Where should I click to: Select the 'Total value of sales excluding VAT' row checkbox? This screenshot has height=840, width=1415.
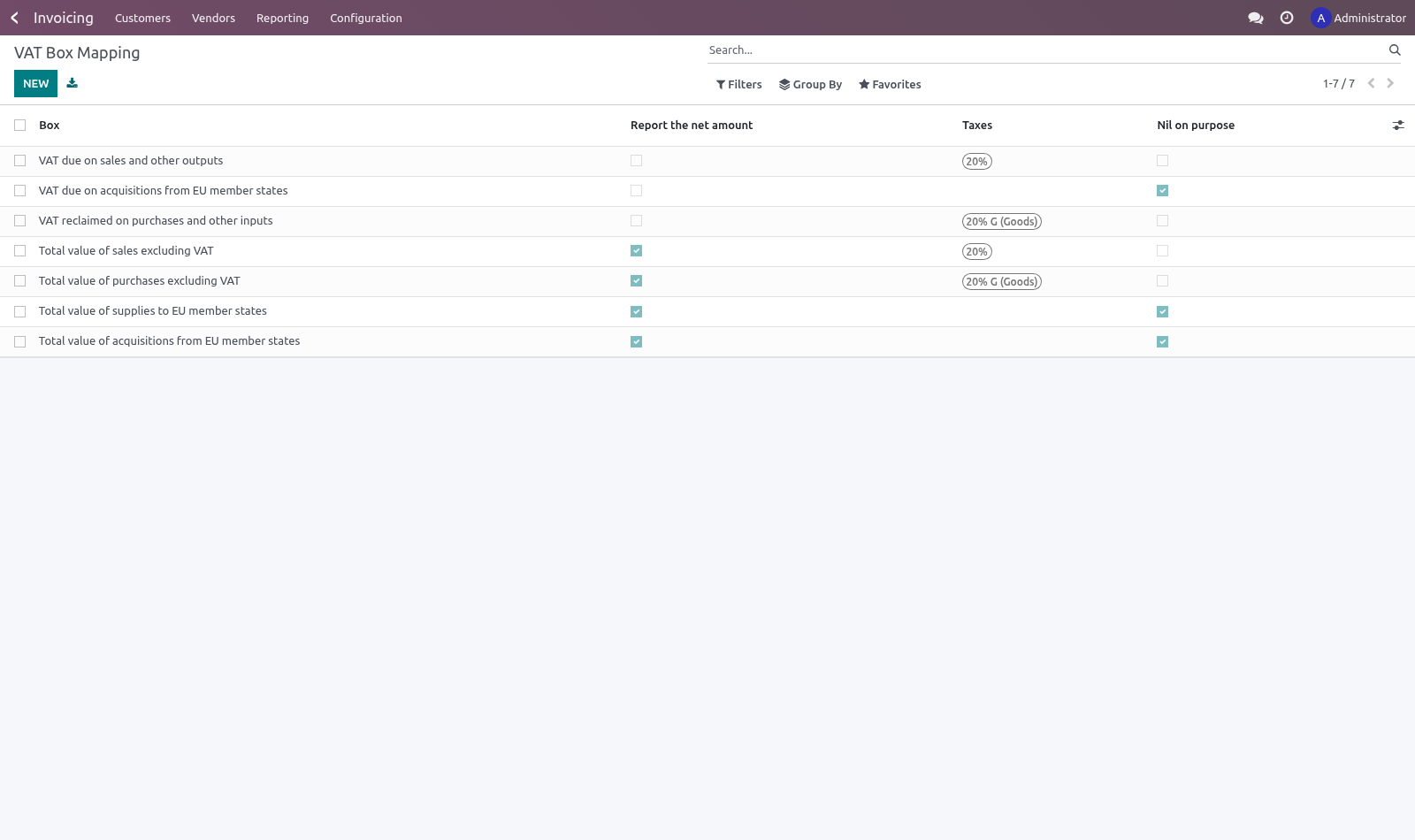pyautogui.click(x=19, y=251)
